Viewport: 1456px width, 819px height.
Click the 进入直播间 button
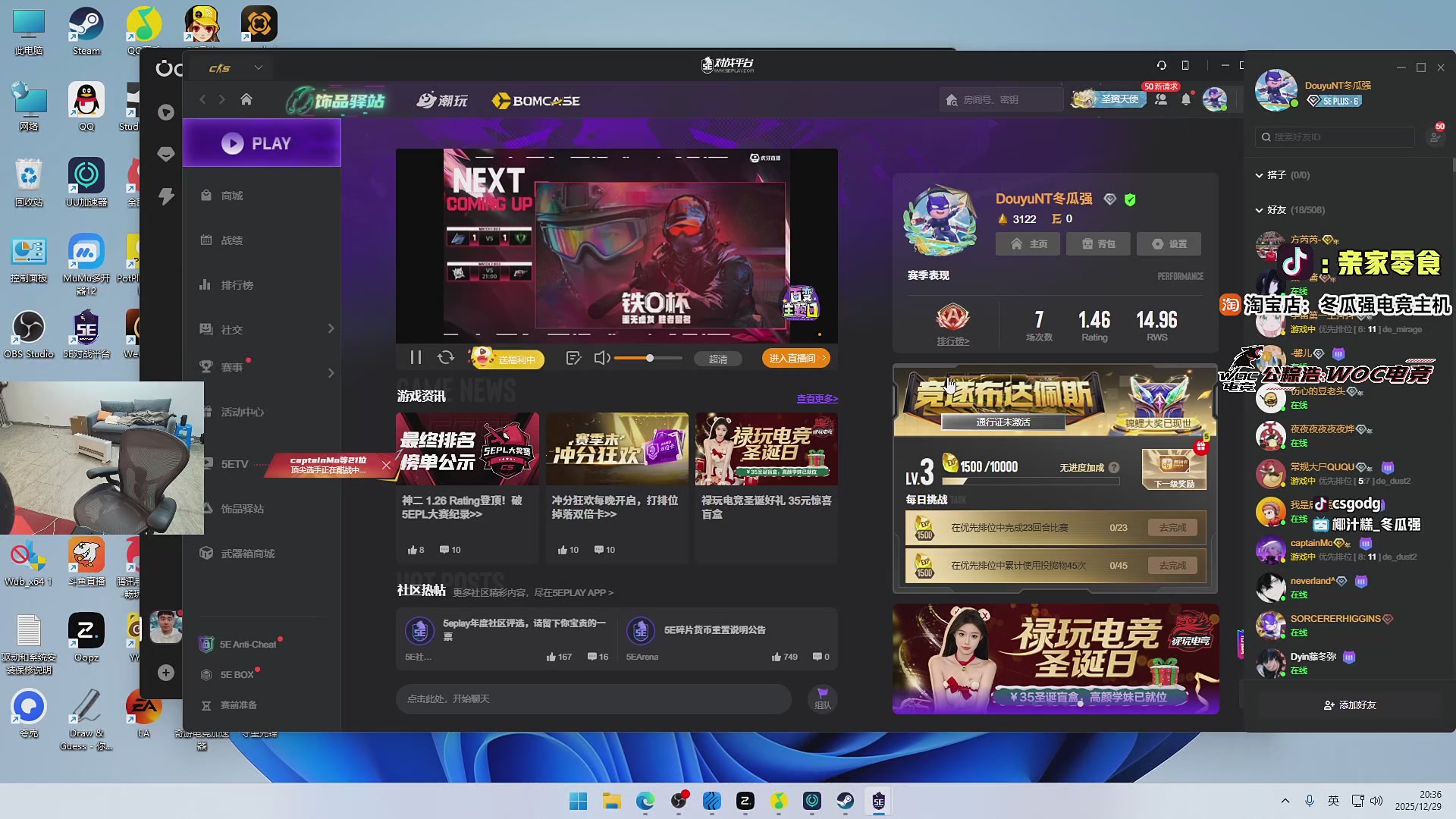795,358
